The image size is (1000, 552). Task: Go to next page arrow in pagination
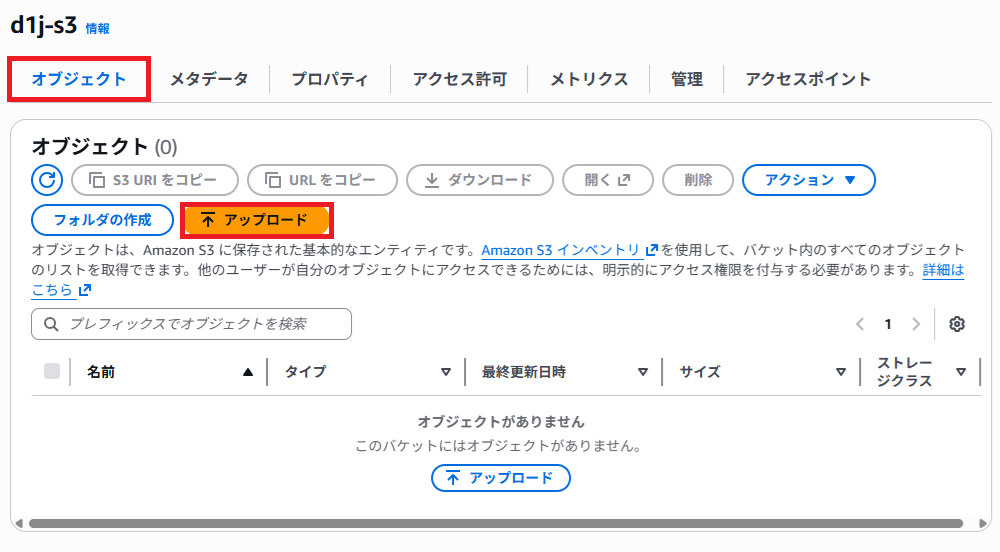(916, 324)
